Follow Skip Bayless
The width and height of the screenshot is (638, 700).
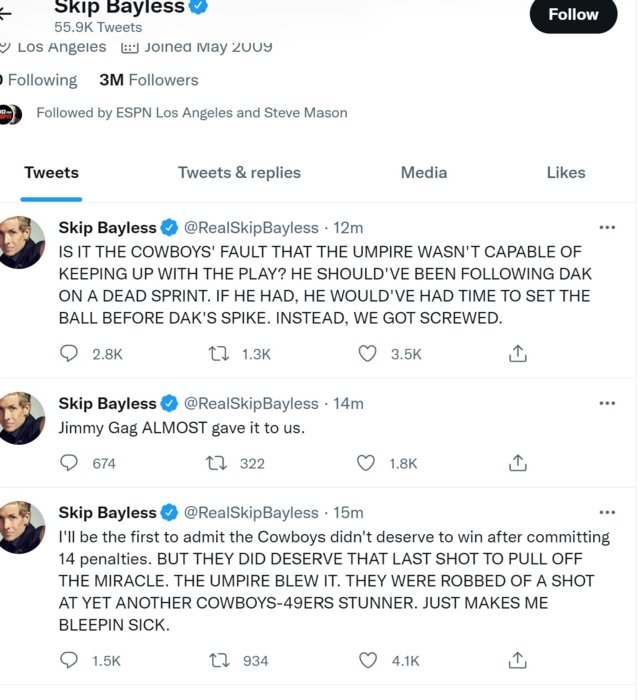click(x=573, y=15)
